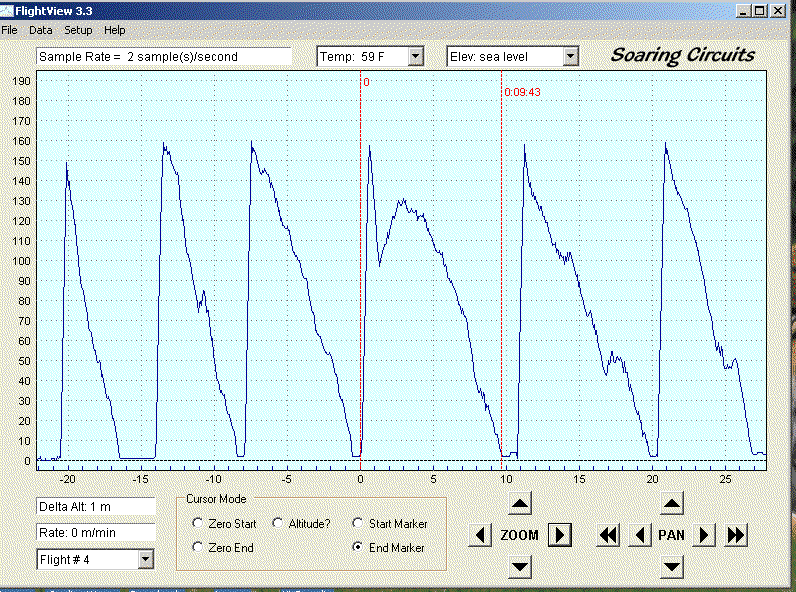Click the zoom up arrow button
The image size is (796, 592).
pos(520,503)
